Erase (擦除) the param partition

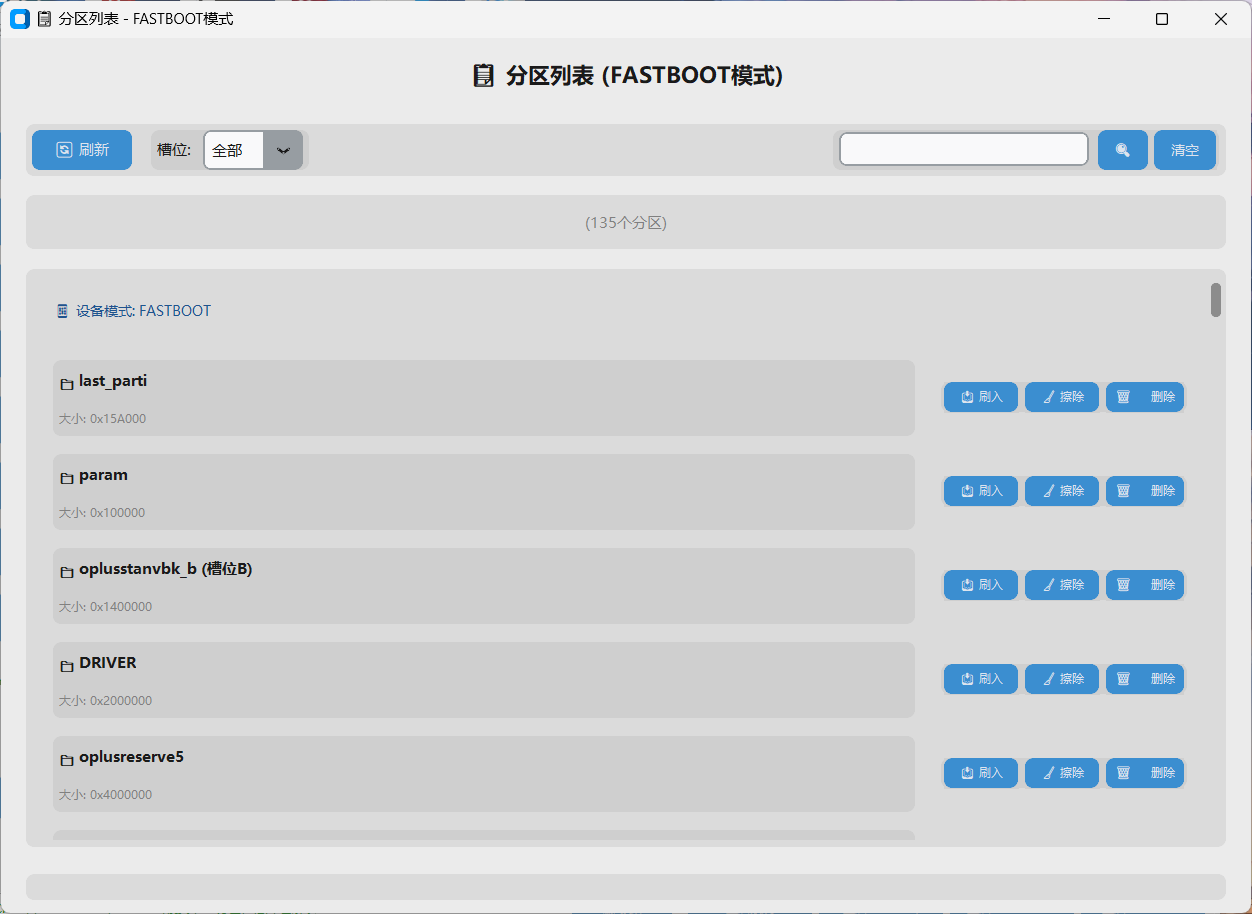(x=1061, y=491)
